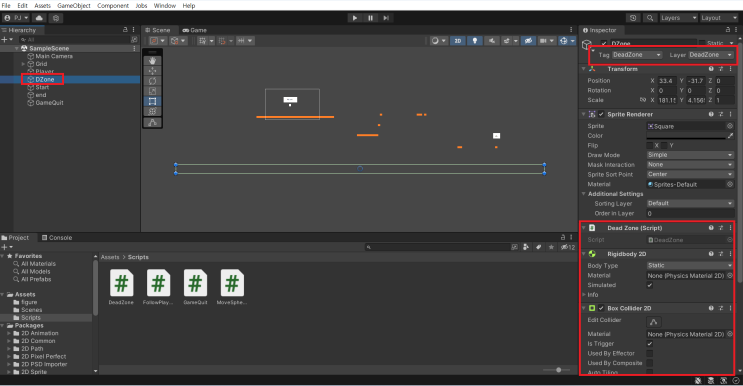Open the cloud services icon
This screenshot has height=386, width=743.
coord(39,18)
